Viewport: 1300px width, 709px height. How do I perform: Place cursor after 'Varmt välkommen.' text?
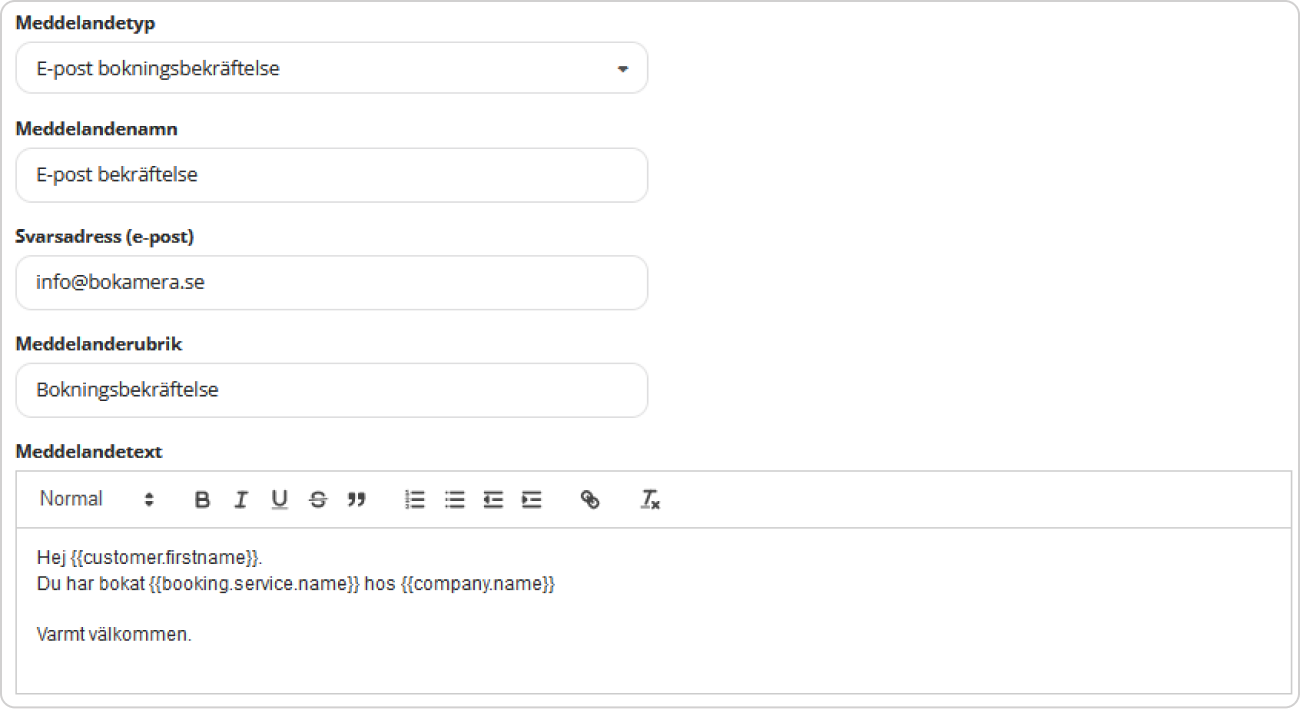193,635
